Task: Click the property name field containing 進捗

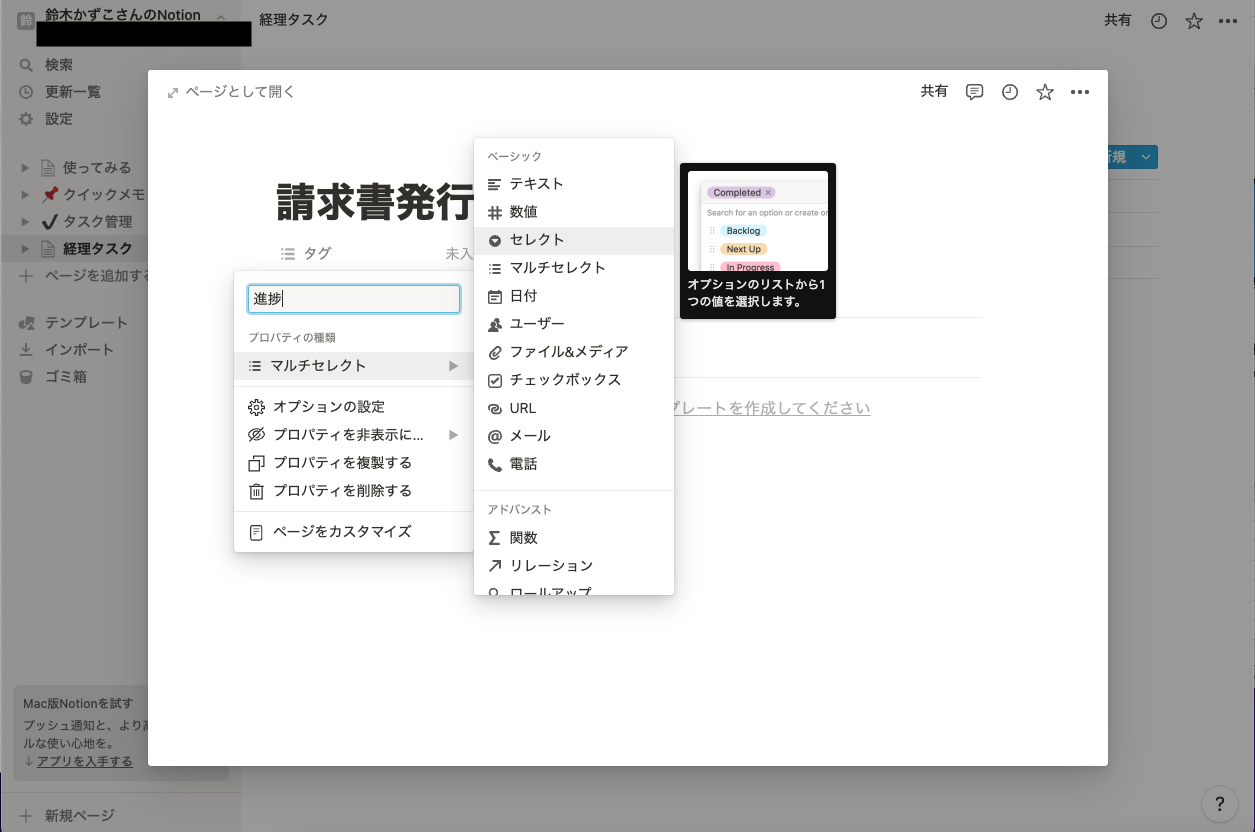Action: pyautogui.click(x=354, y=299)
